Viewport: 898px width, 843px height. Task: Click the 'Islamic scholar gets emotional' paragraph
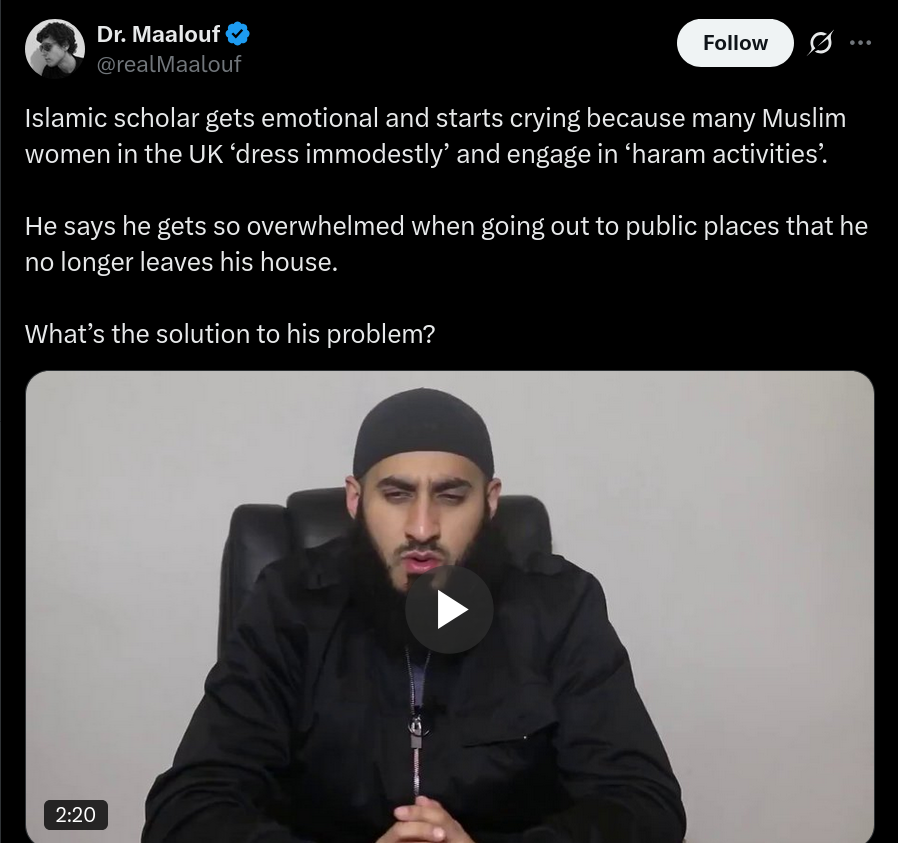tap(435, 136)
